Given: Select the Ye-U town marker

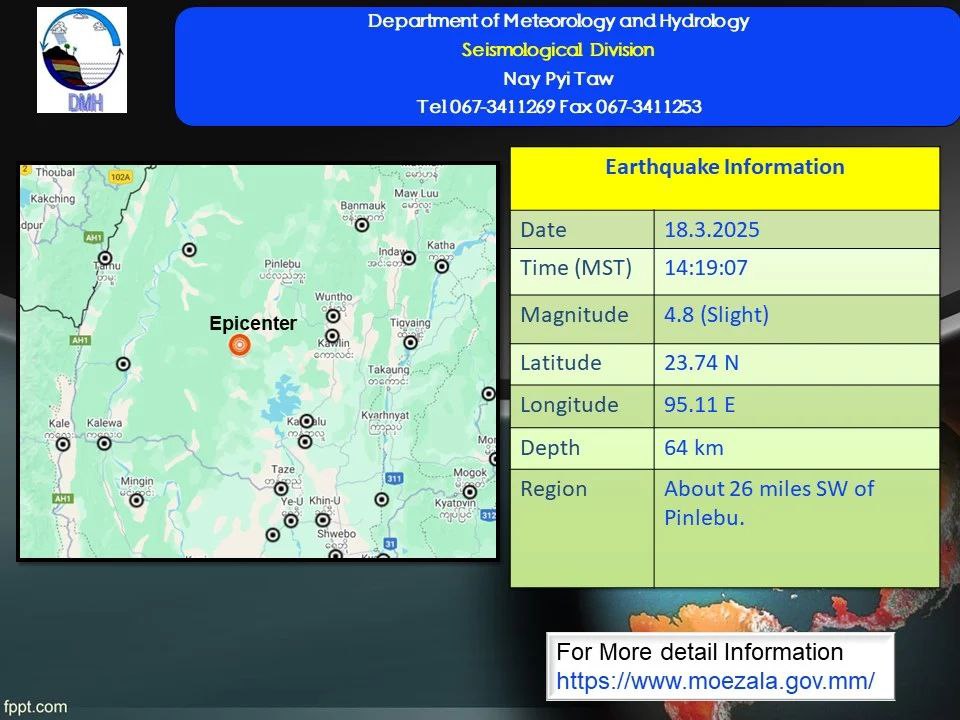Looking at the screenshot, I should pos(291,520).
